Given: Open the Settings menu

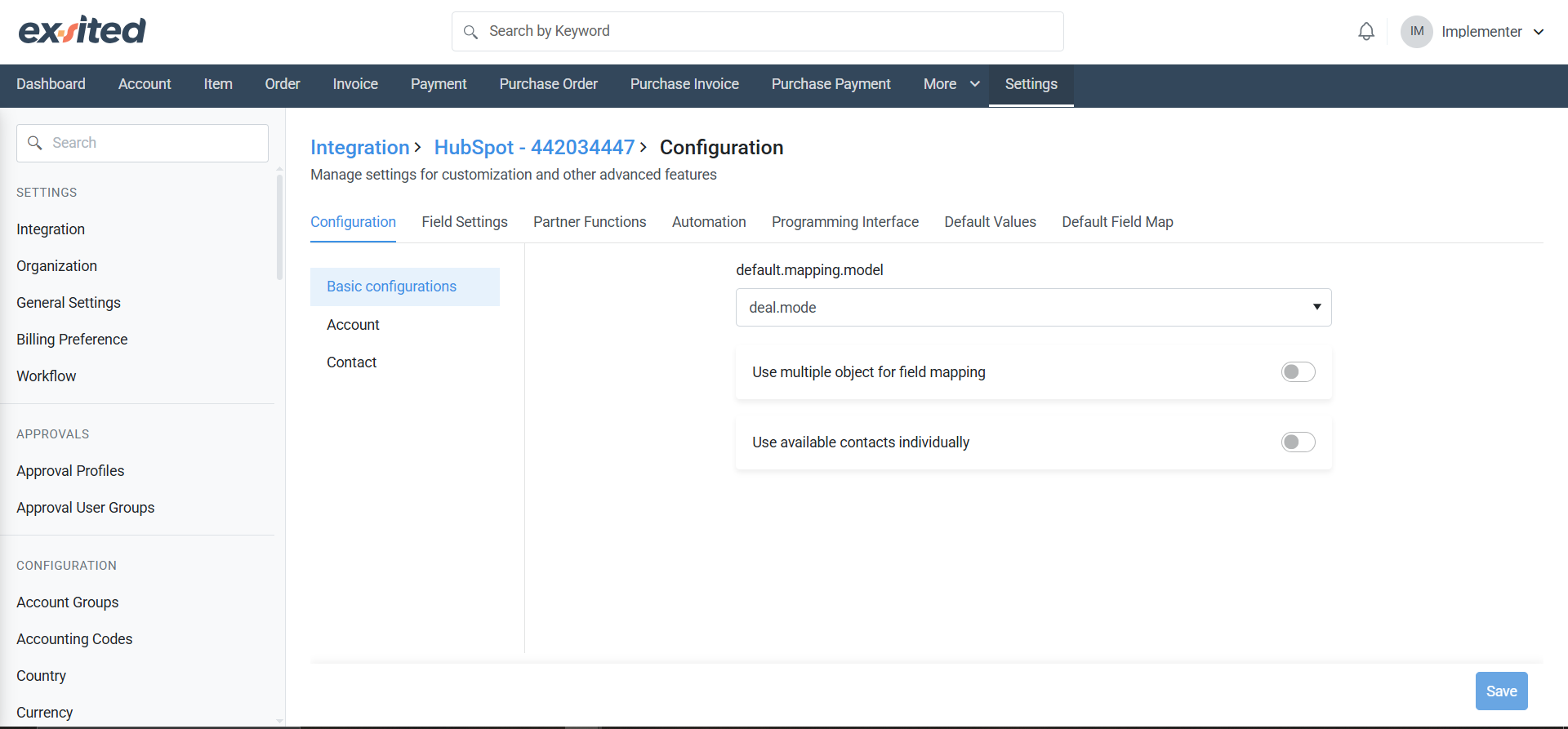Looking at the screenshot, I should tap(1031, 85).
